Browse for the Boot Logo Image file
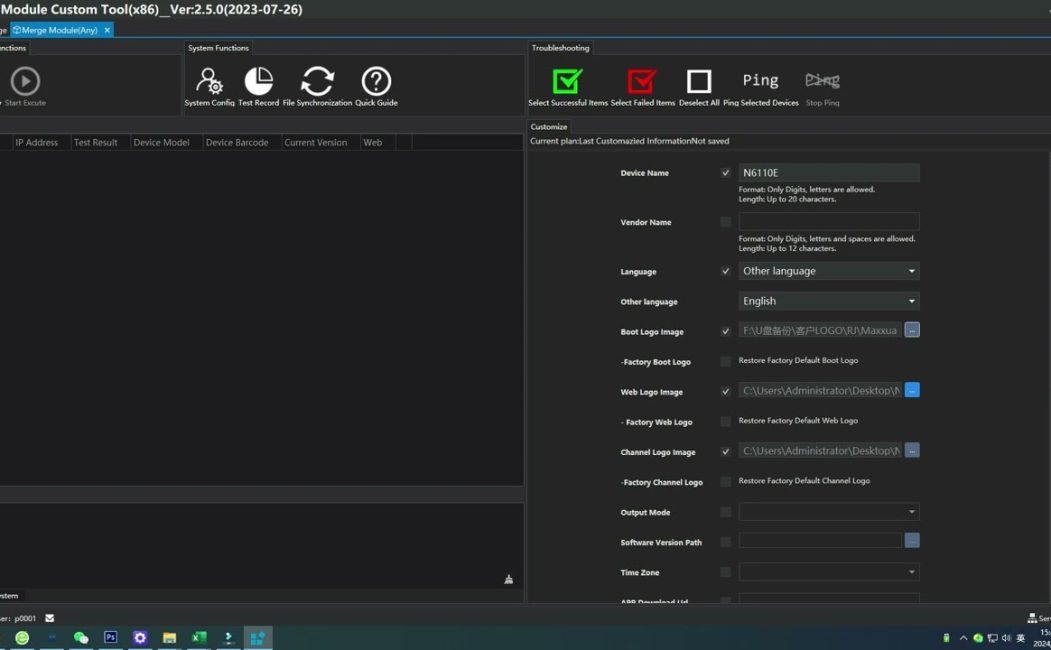This screenshot has height=650, width=1051. [x=912, y=330]
